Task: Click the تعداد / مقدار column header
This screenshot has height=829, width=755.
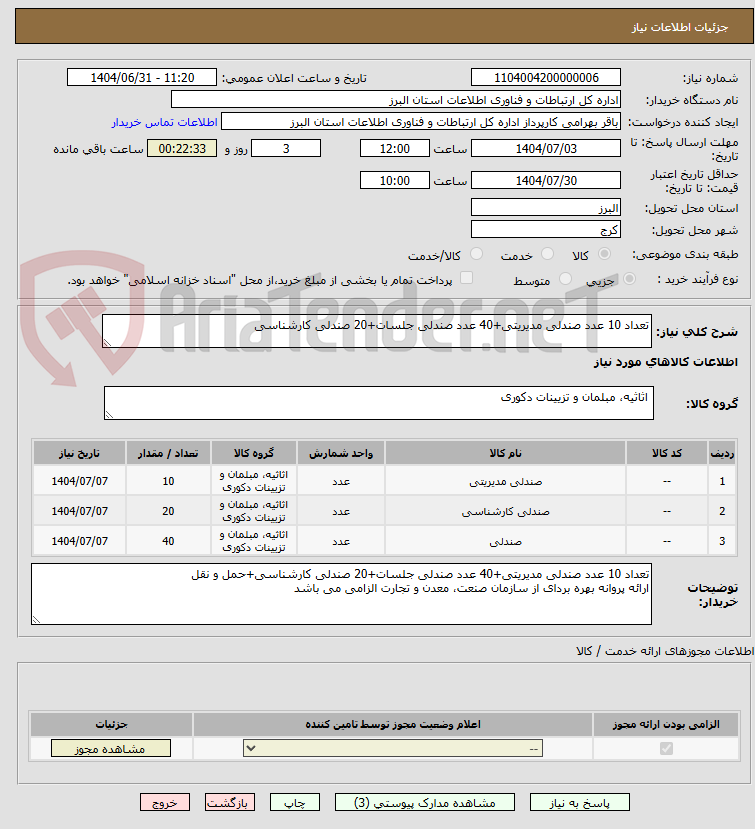Action: tap(168, 453)
